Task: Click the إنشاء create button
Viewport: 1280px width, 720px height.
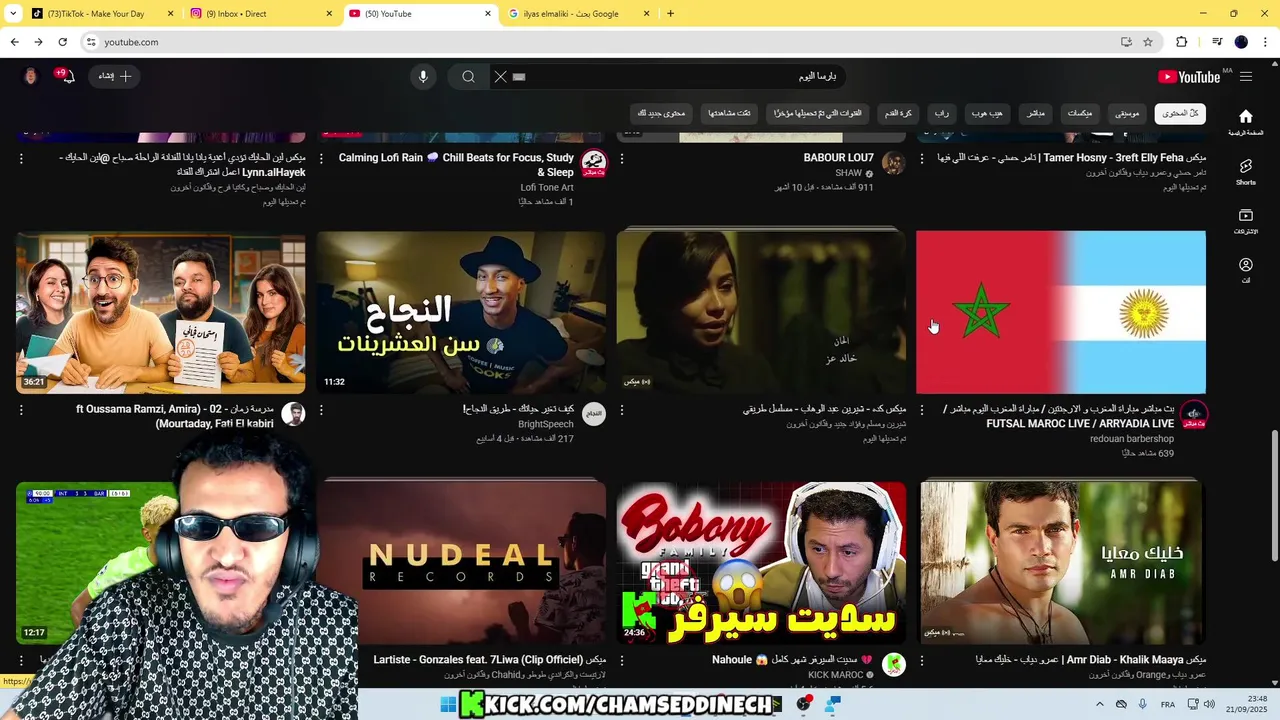Action: pyautogui.click(x=115, y=76)
